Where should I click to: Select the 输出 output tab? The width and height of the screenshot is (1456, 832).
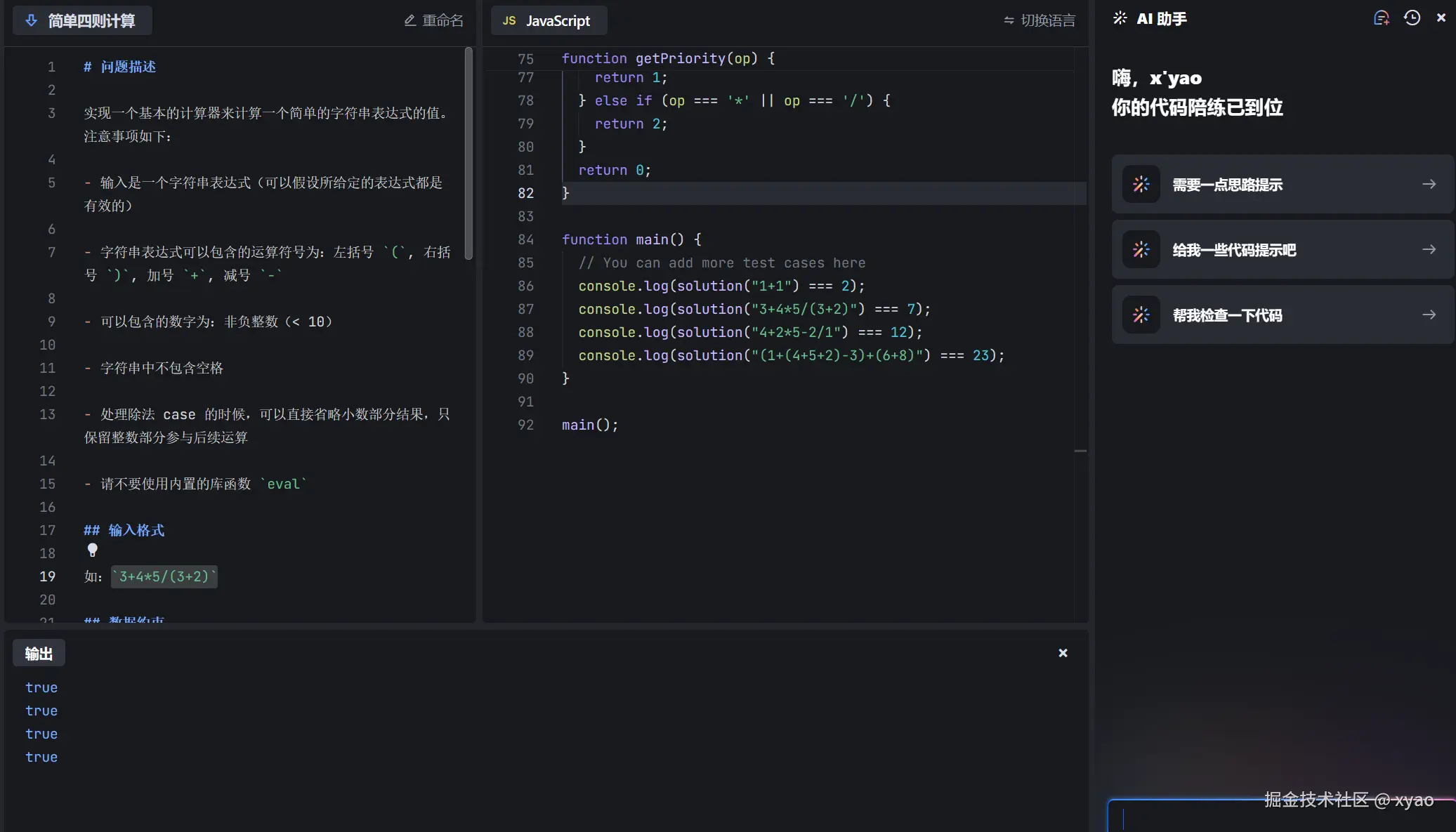coord(39,654)
